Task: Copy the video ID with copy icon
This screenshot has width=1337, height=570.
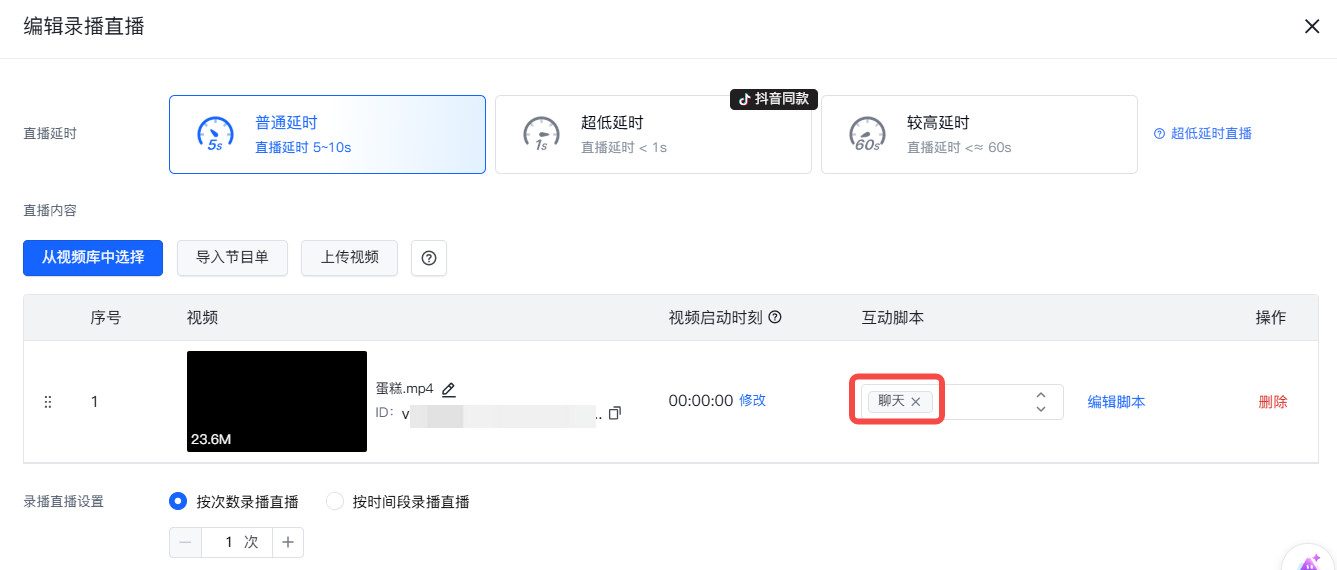Action: pos(615,413)
